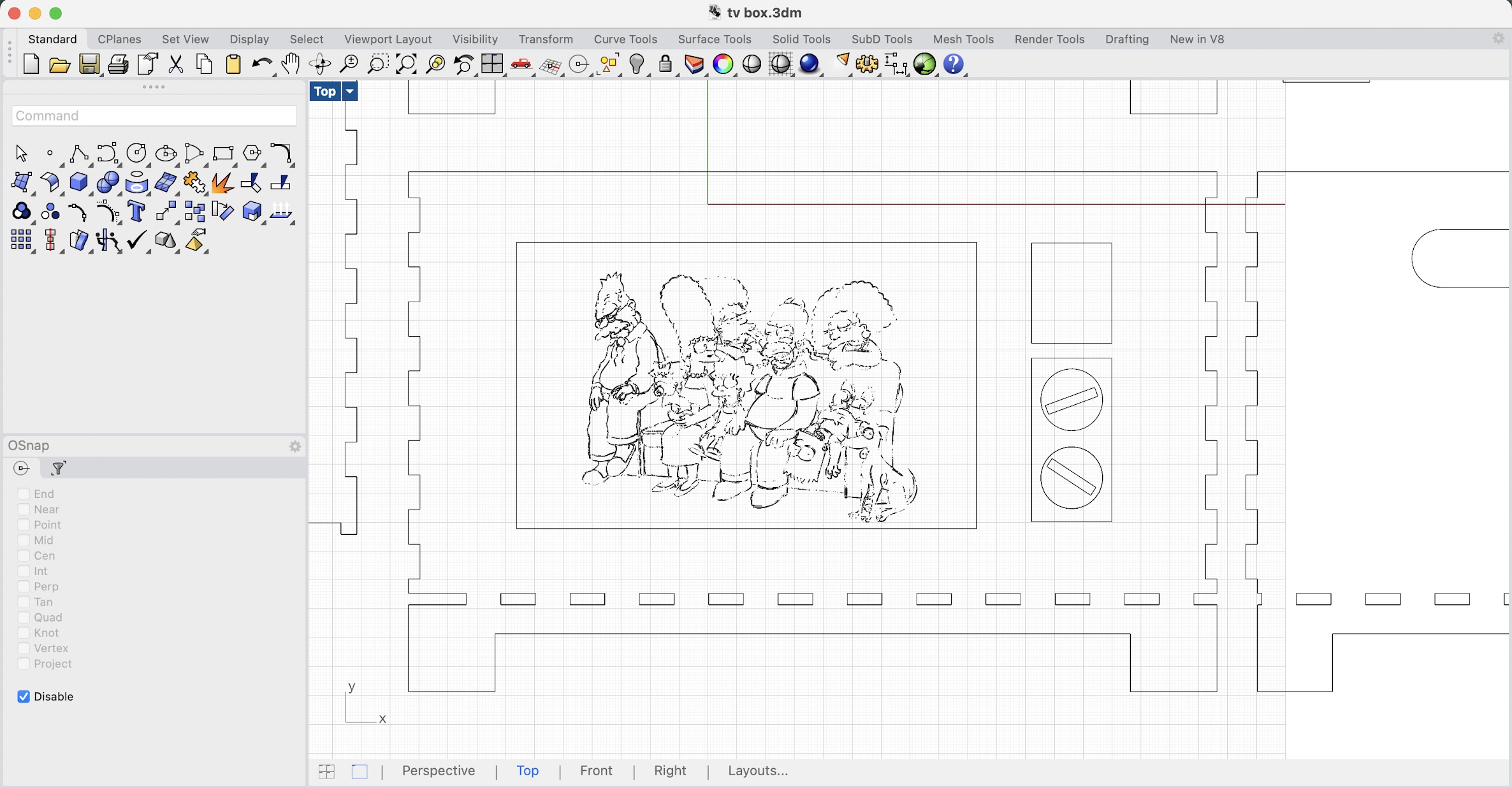Switch to the Curve Tools tab
This screenshot has width=1512, height=788.
coord(625,39)
